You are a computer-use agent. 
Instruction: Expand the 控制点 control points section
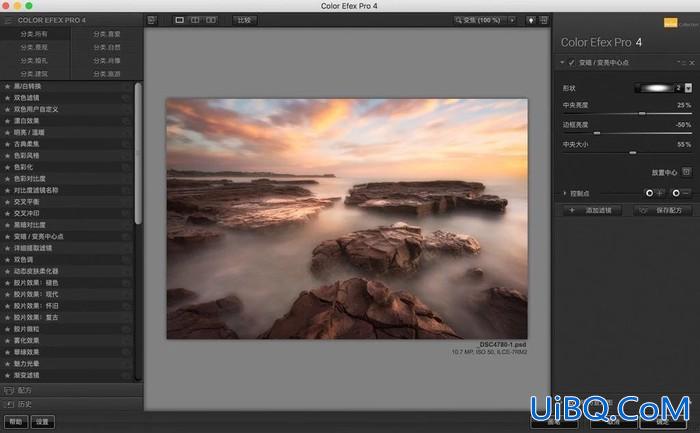pyautogui.click(x=565, y=193)
